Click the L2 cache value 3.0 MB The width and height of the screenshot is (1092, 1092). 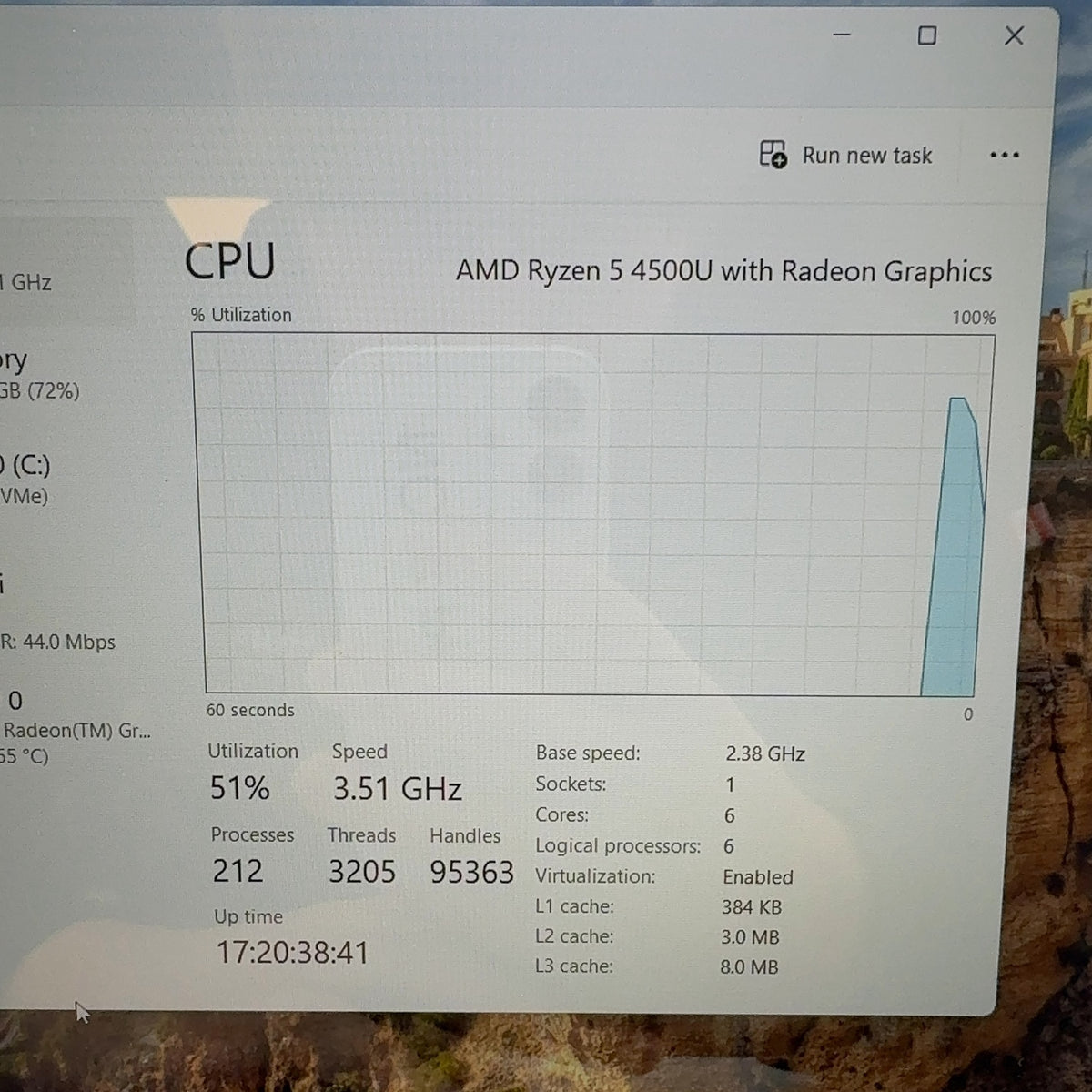[x=750, y=937]
